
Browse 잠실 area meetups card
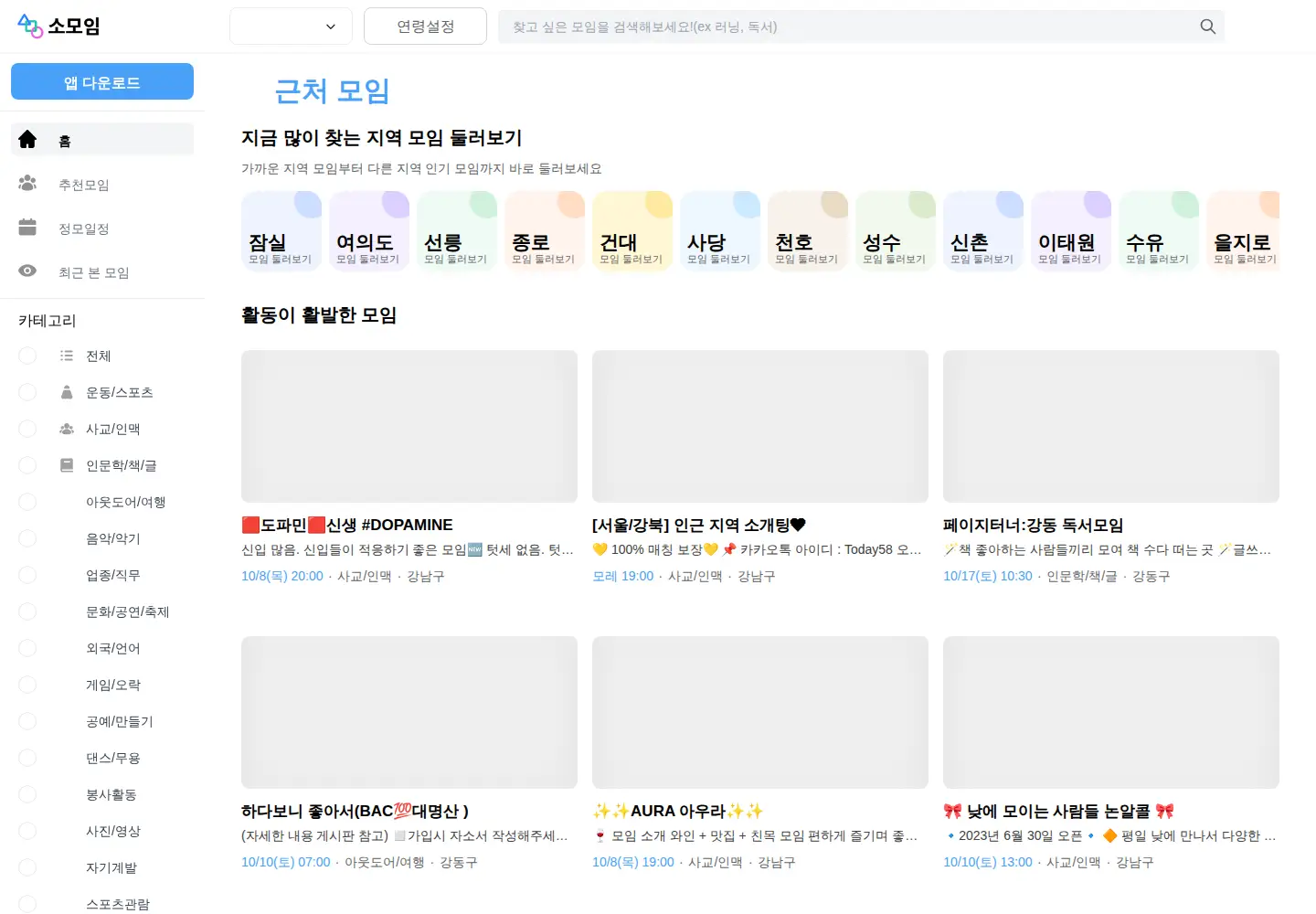point(281,231)
